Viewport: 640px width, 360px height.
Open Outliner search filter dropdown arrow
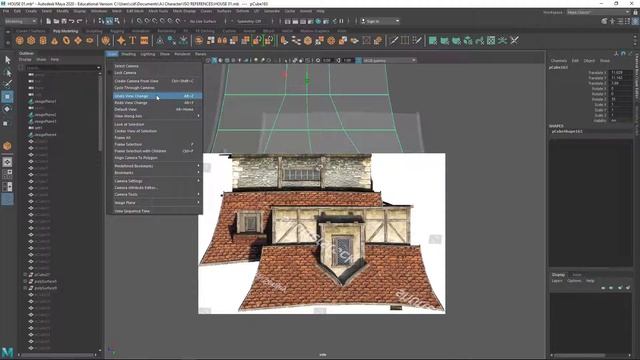[98, 68]
